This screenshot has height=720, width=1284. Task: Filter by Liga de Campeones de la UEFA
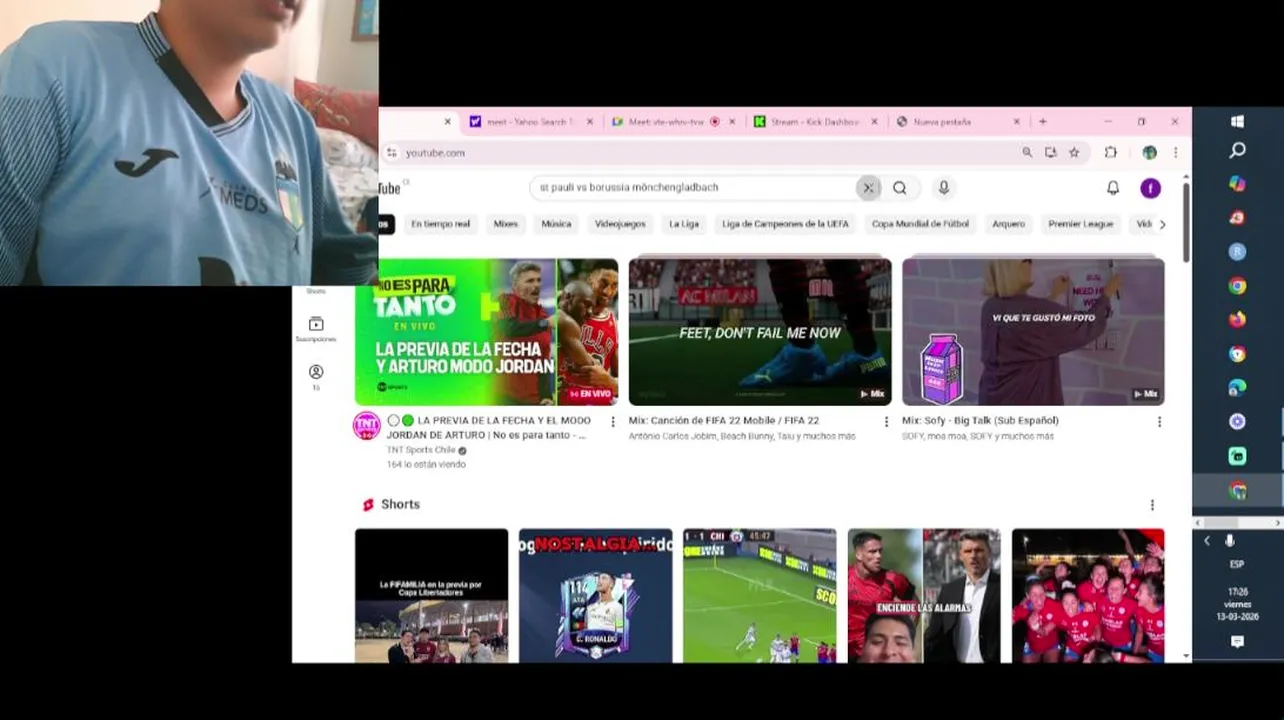pyautogui.click(x=785, y=224)
